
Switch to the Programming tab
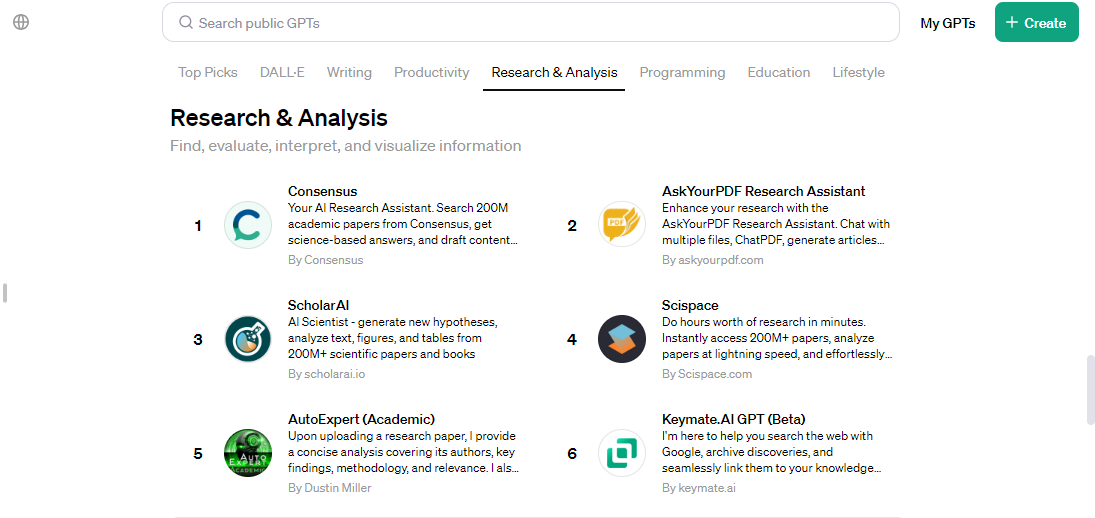click(x=682, y=72)
